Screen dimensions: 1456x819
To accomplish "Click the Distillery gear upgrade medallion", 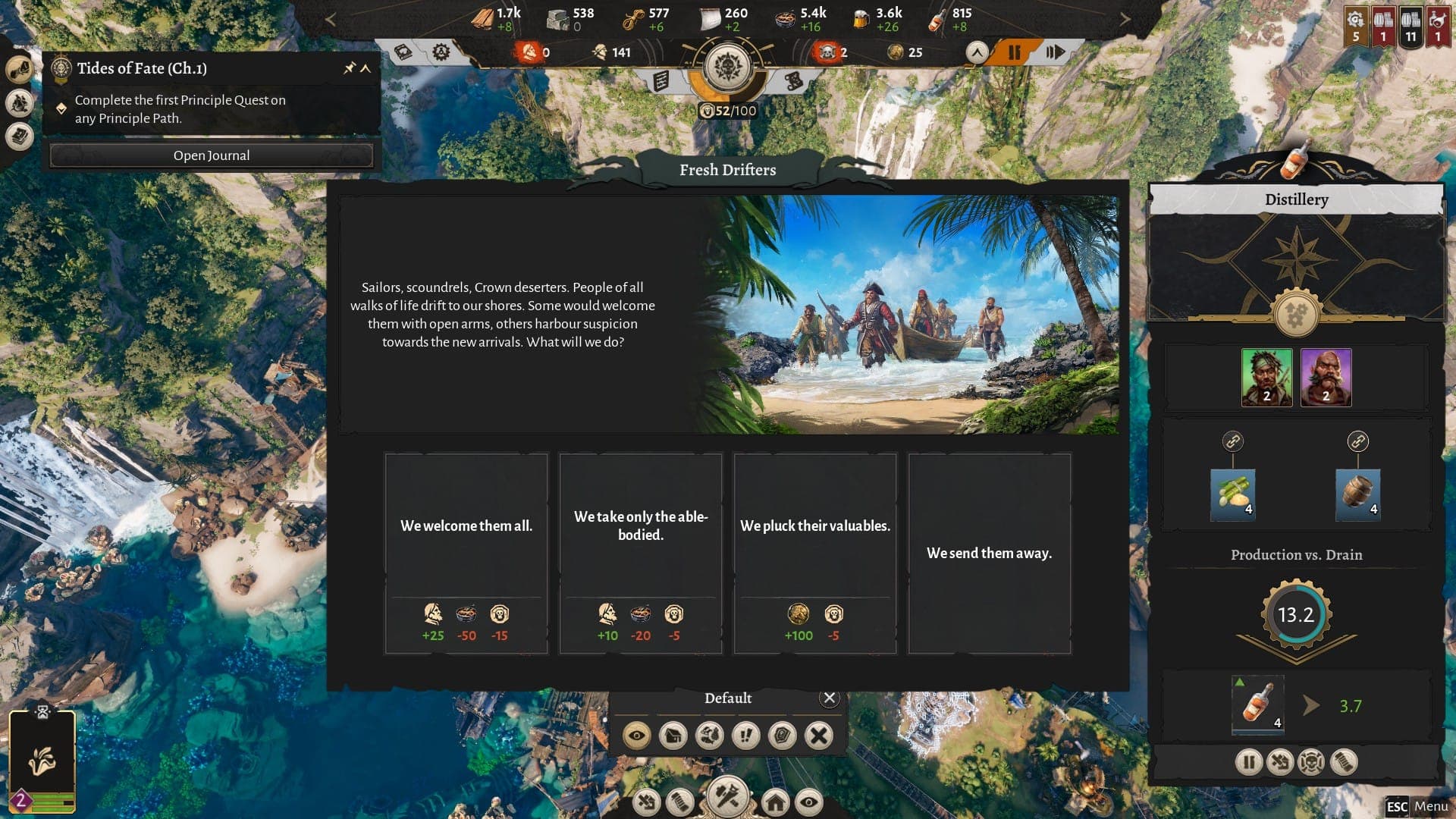I will click(x=1296, y=313).
